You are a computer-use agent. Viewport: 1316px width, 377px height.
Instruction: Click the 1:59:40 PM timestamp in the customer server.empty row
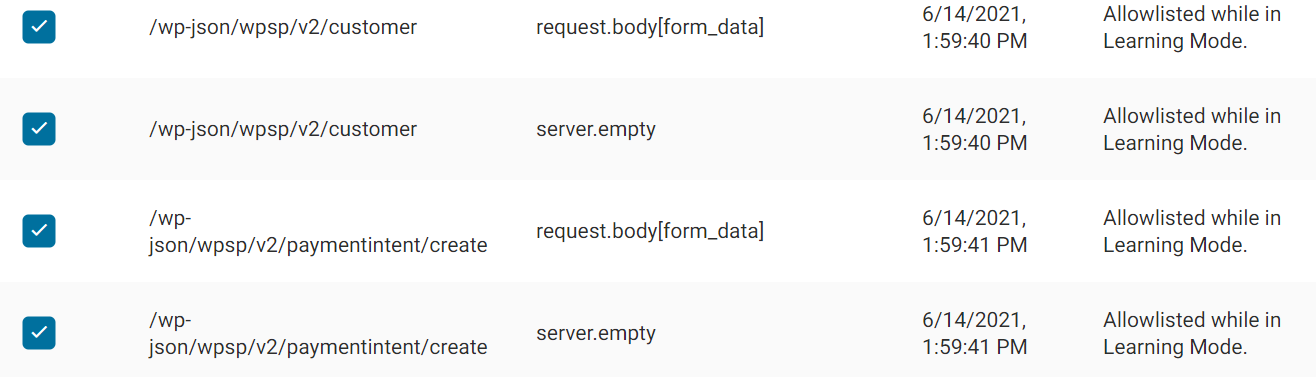975,130
